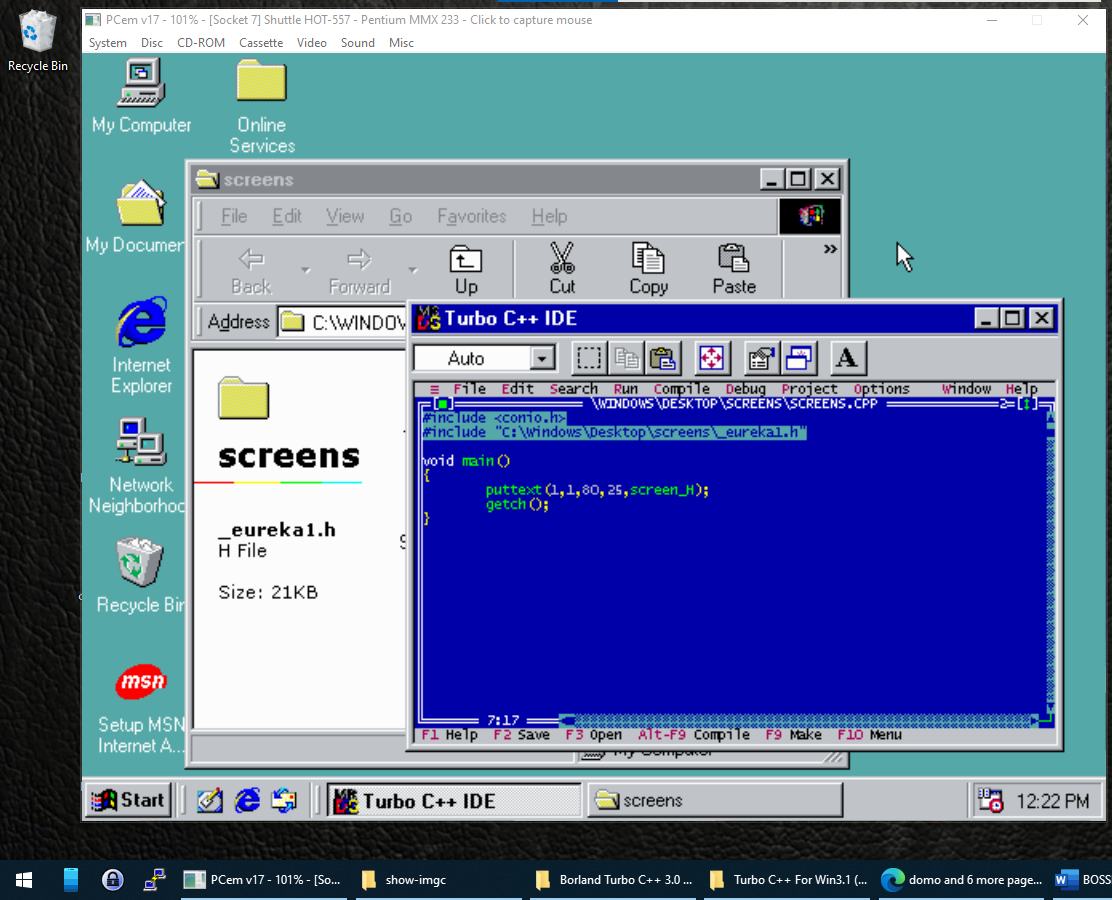Select Network Neighborhood desktop icon
Image resolution: width=1112 pixels, height=900 pixels.
coord(136,465)
